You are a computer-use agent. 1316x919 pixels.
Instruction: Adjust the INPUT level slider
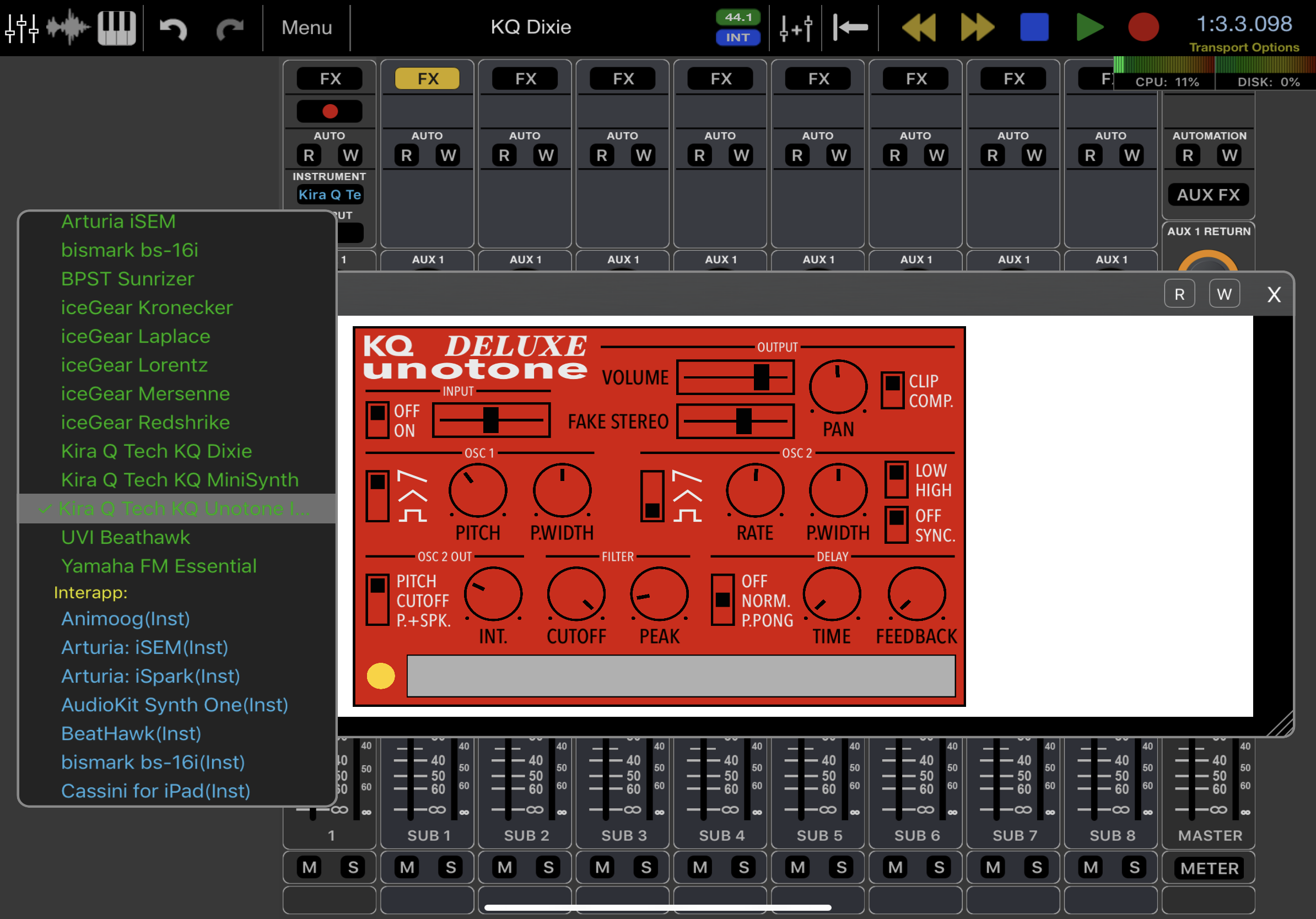[491, 420]
